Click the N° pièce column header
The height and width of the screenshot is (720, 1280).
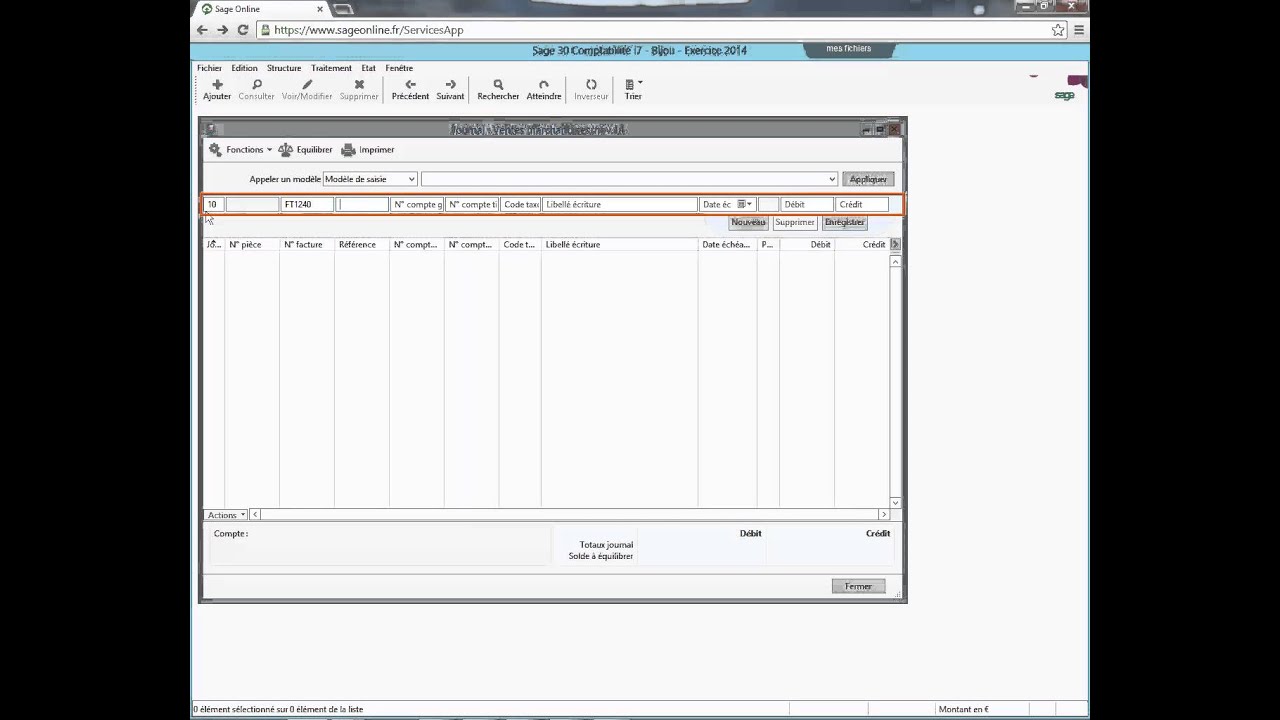(252, 244)
